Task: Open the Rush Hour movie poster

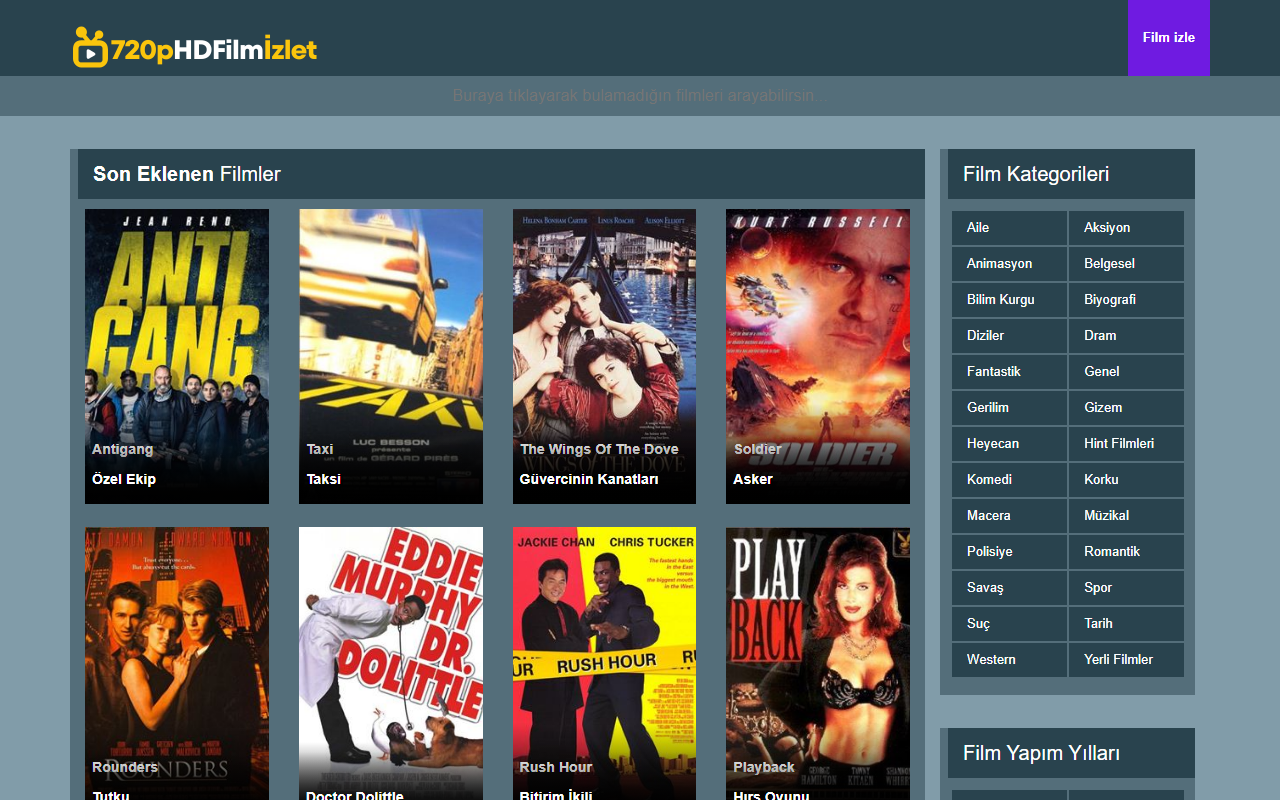Action: coord(604,663)
